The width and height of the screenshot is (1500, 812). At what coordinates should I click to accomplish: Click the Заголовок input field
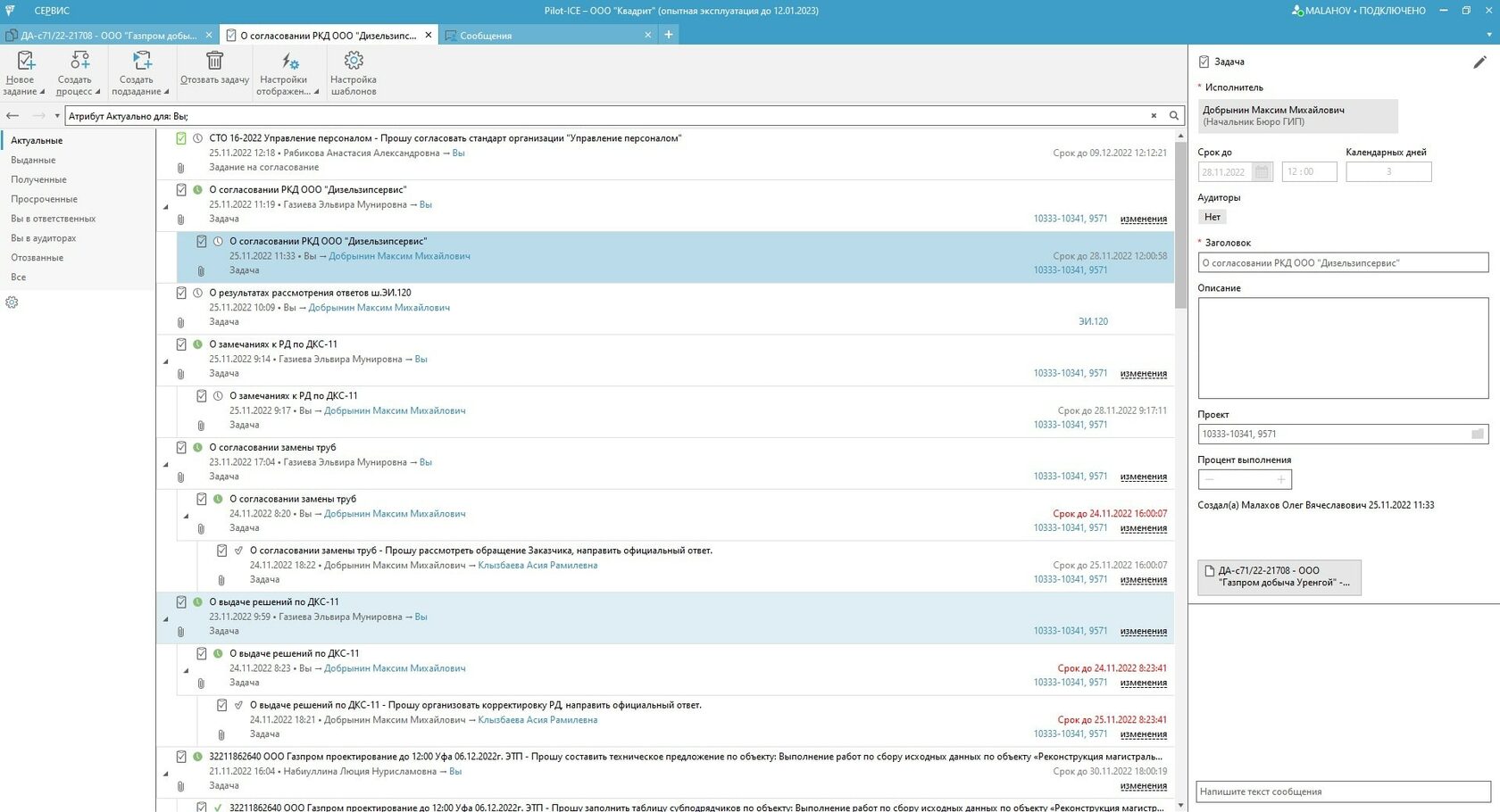1343,263
